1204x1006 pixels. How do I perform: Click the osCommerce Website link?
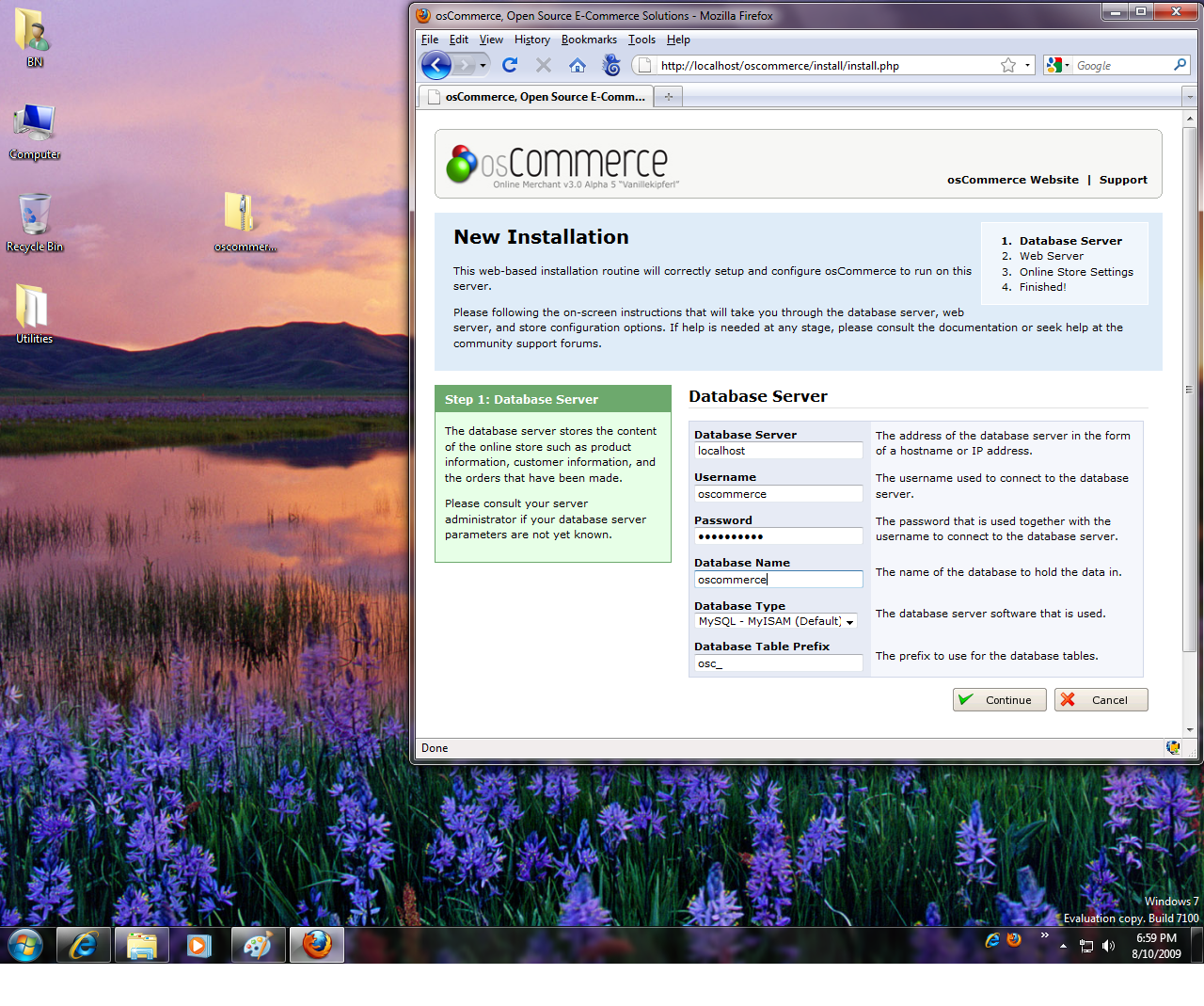click(1012, 180)
